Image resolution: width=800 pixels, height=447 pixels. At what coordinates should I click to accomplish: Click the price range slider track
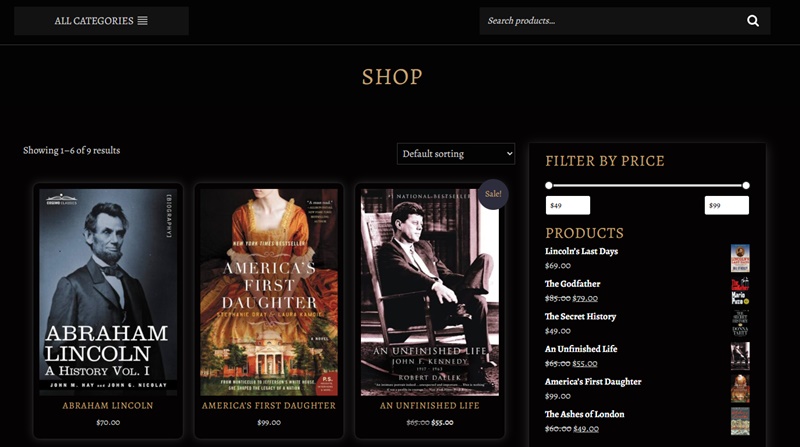coord(647,186)
